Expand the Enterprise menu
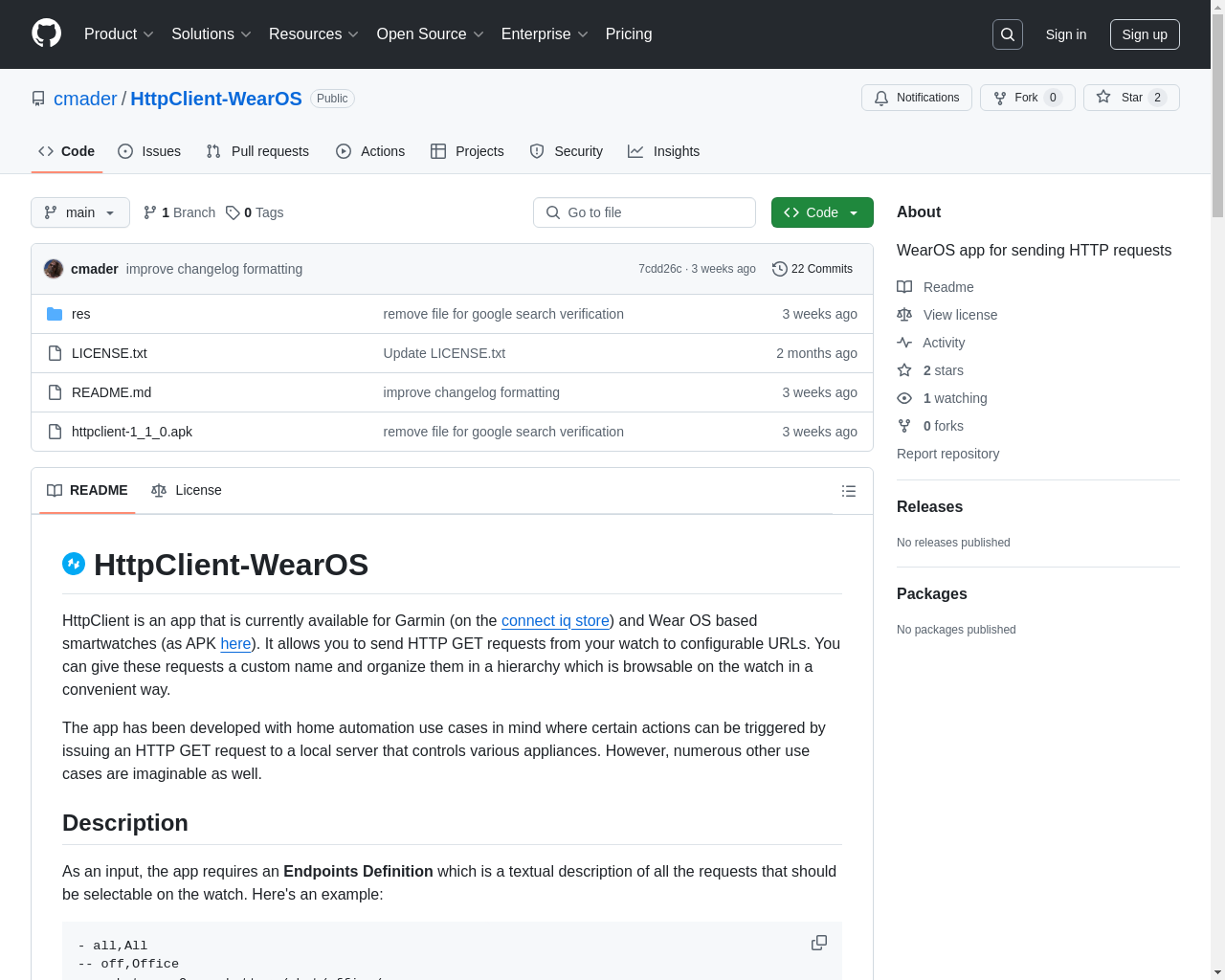This screenshot has width=1225, height=980. 545,34
